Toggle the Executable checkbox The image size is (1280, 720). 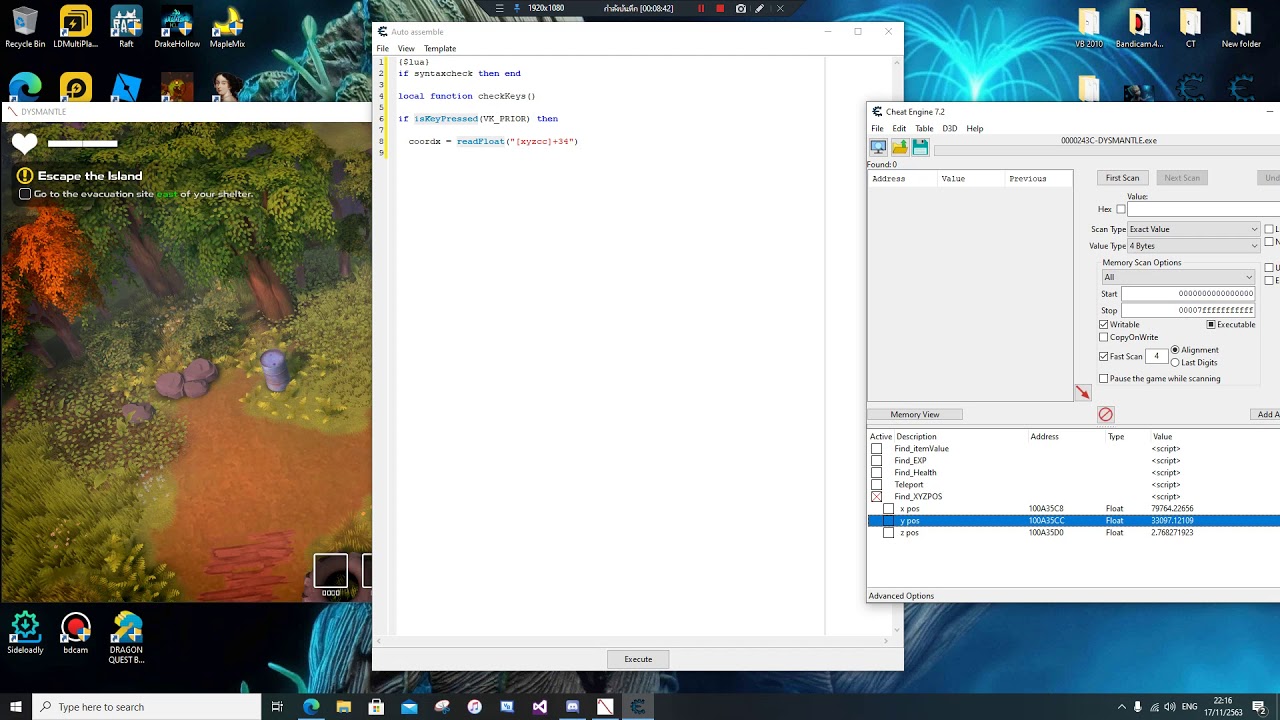point(1211,325)
